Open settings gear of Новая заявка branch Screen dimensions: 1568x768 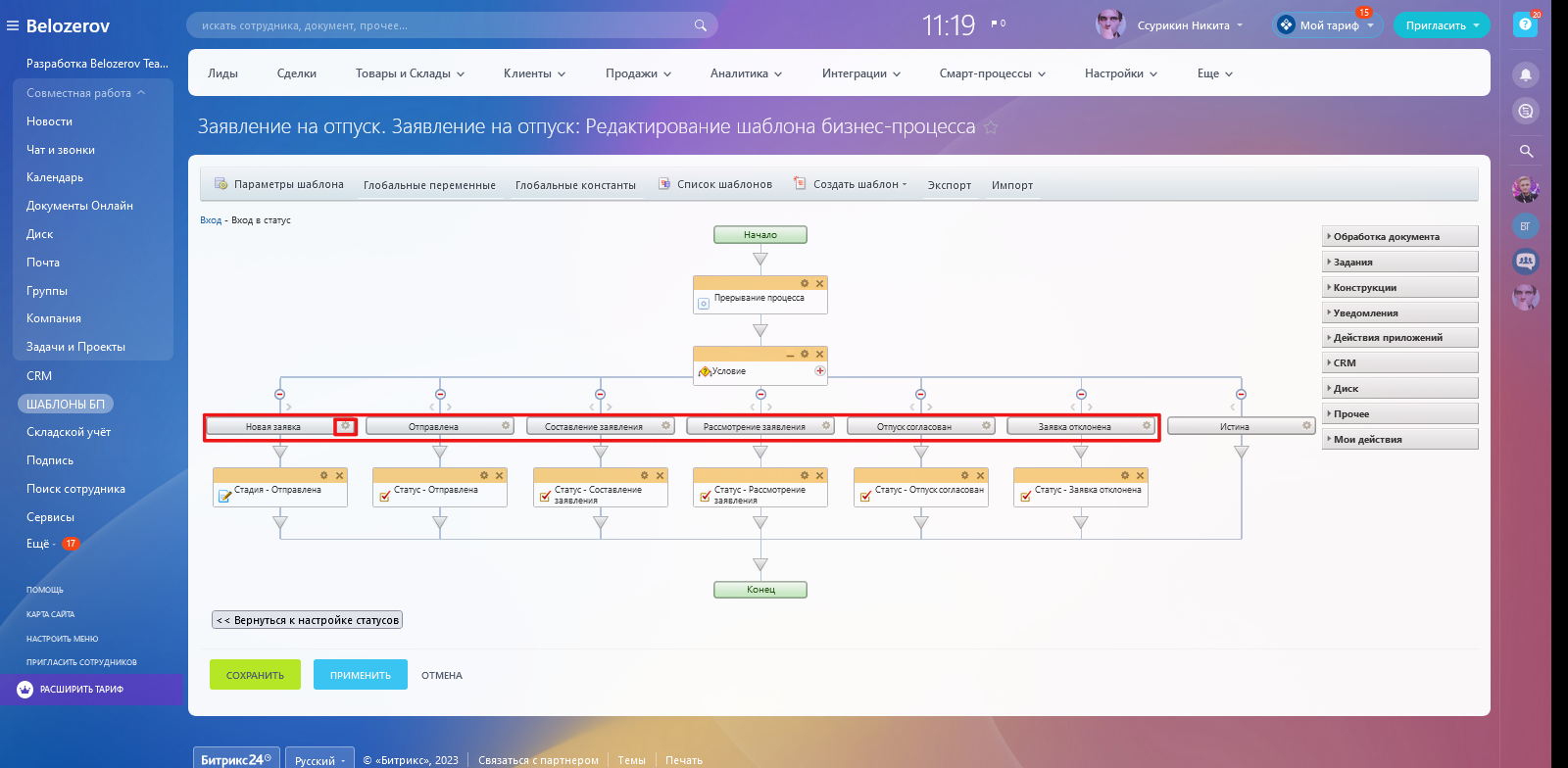coord(346,426)
